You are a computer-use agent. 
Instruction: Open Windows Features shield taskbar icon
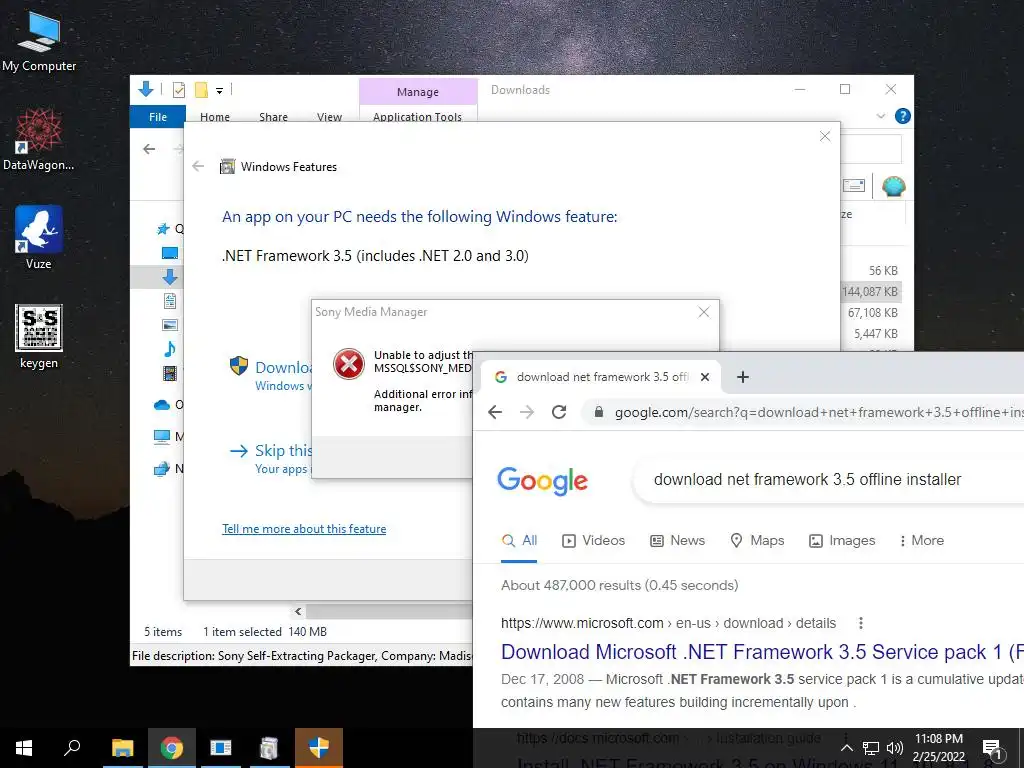[319, 748]
